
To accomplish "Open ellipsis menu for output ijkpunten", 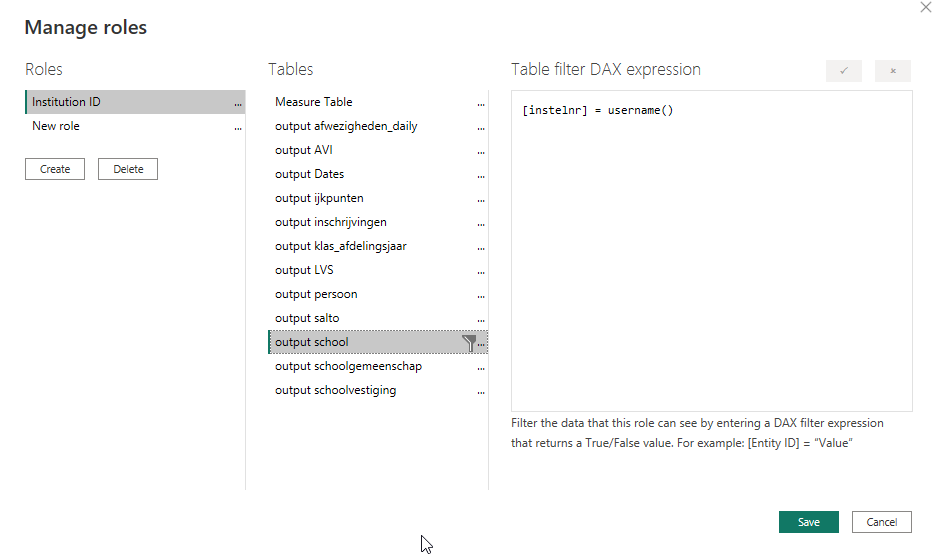I will [x=481, y=200].
